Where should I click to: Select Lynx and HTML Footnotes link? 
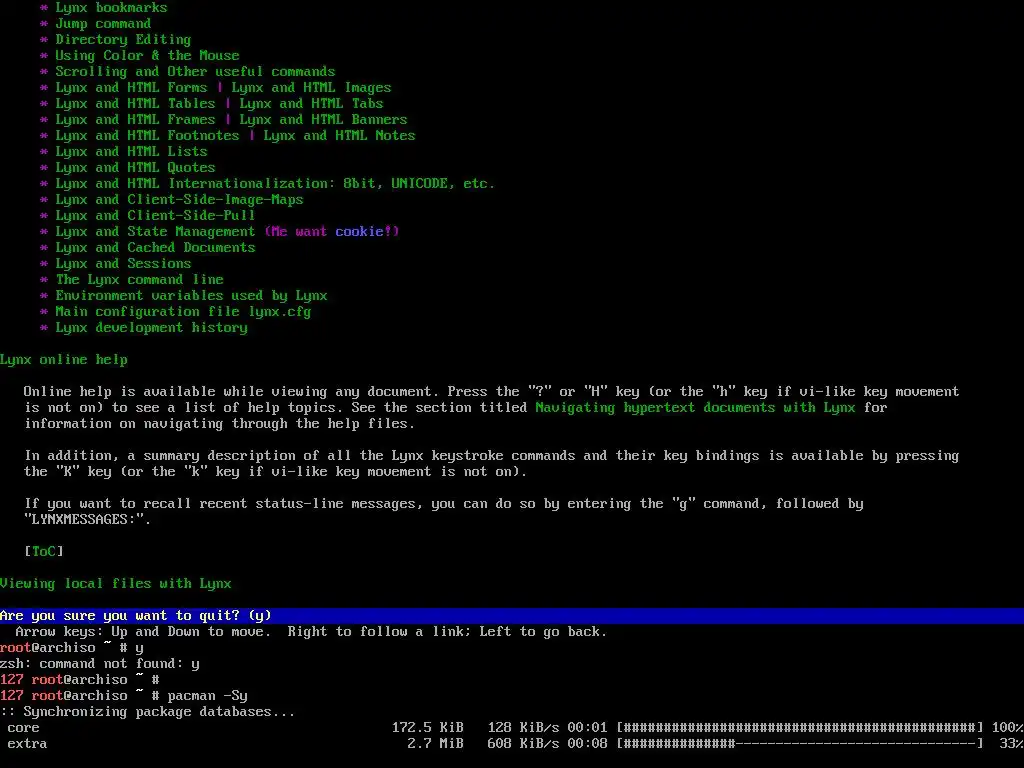(147, 136)
